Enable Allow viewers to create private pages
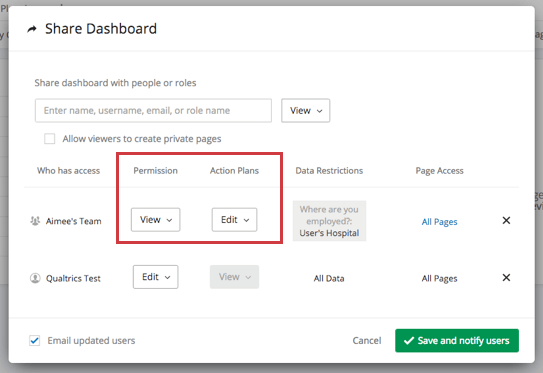The image size is (543, 373). 50,139
